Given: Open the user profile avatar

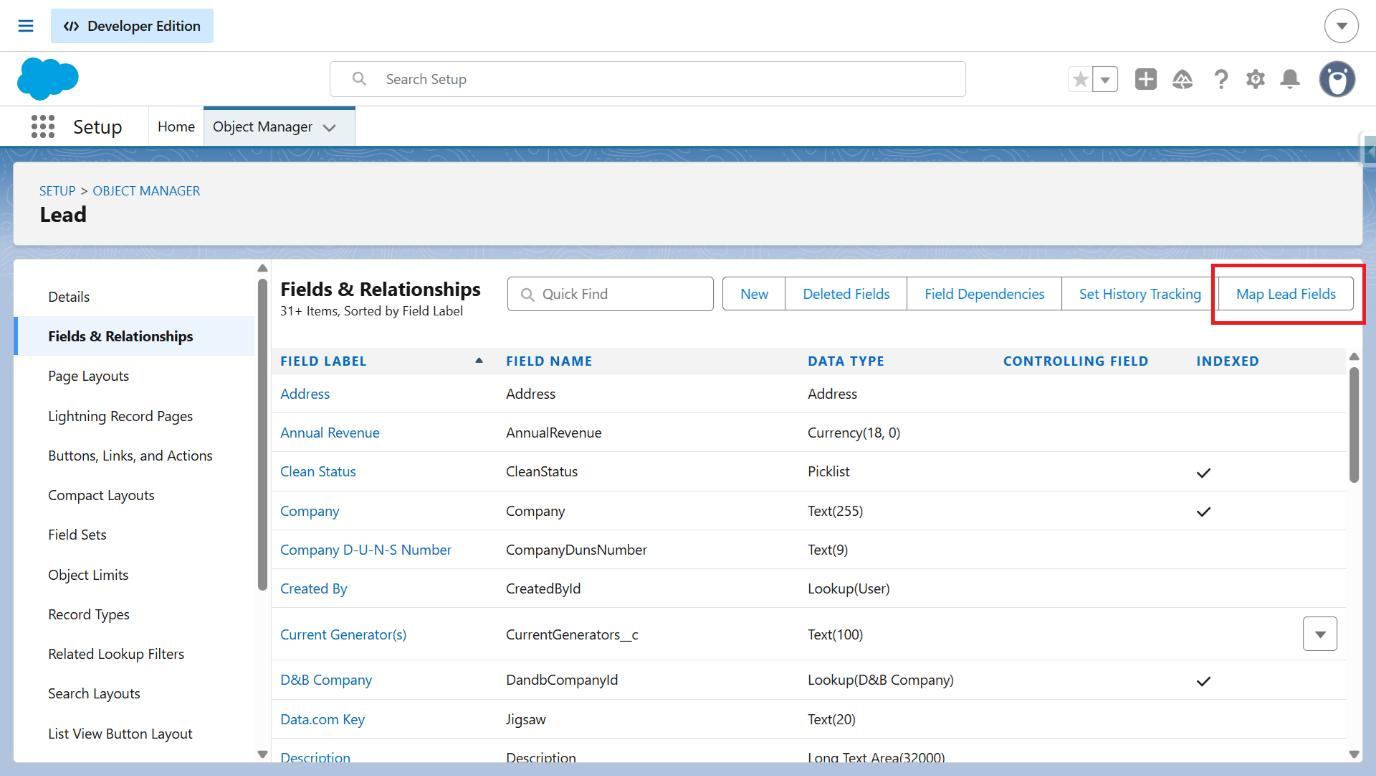Looking at the screenshot, I should click(x=1337, y=79).
